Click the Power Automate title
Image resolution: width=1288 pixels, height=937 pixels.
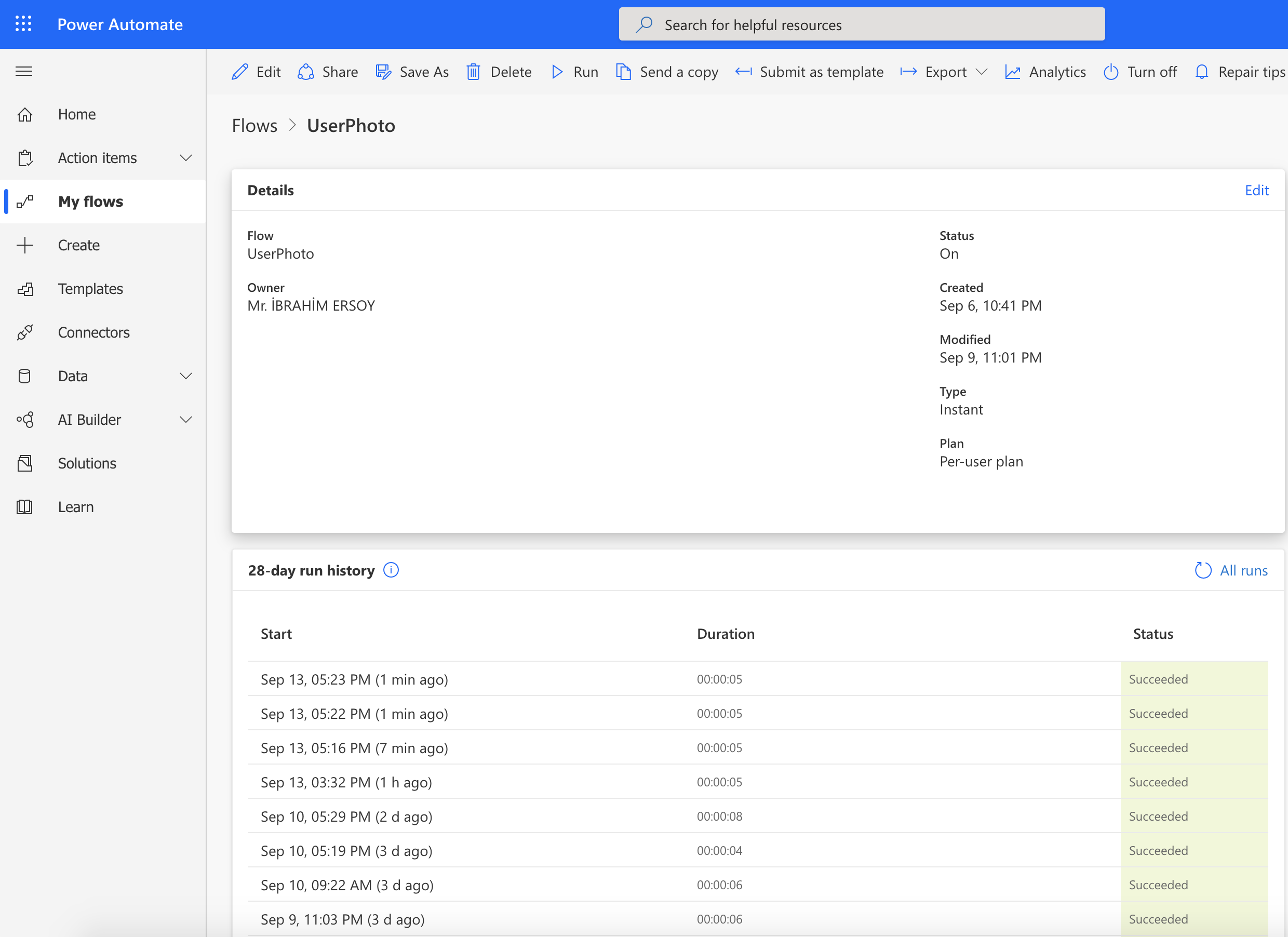[x=120, y=24]
